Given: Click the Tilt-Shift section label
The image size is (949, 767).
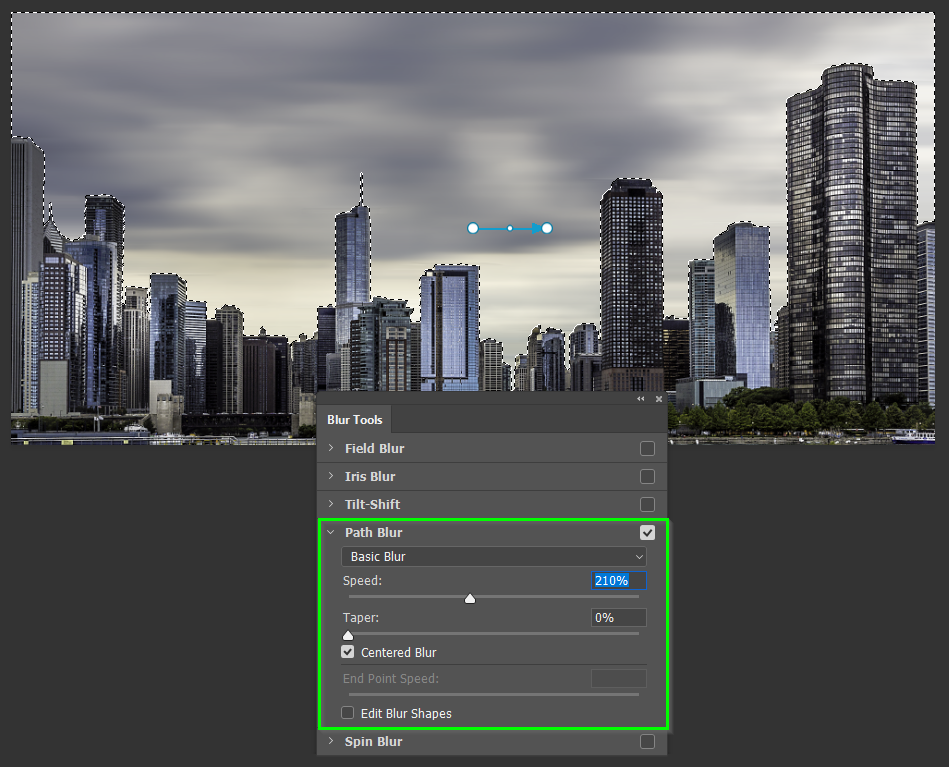Looking at the screenshot, I should pos(372,504).
